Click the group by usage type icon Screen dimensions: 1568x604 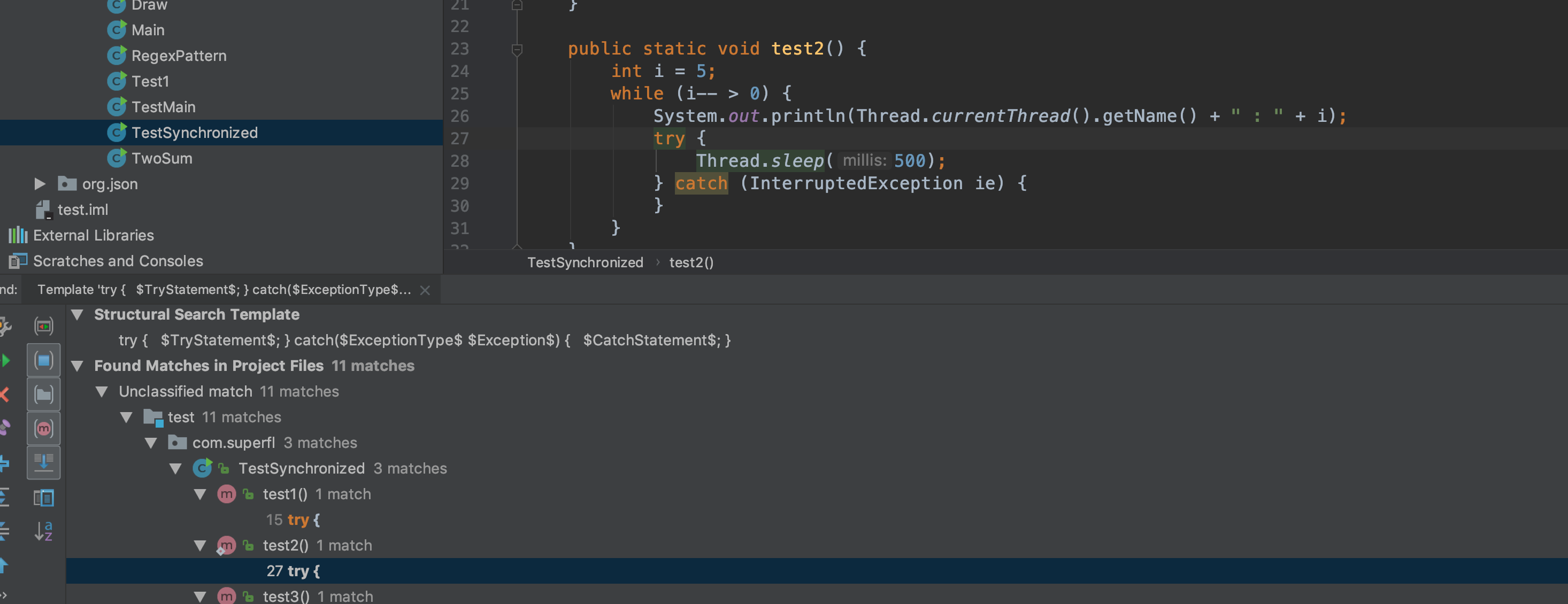43,326
